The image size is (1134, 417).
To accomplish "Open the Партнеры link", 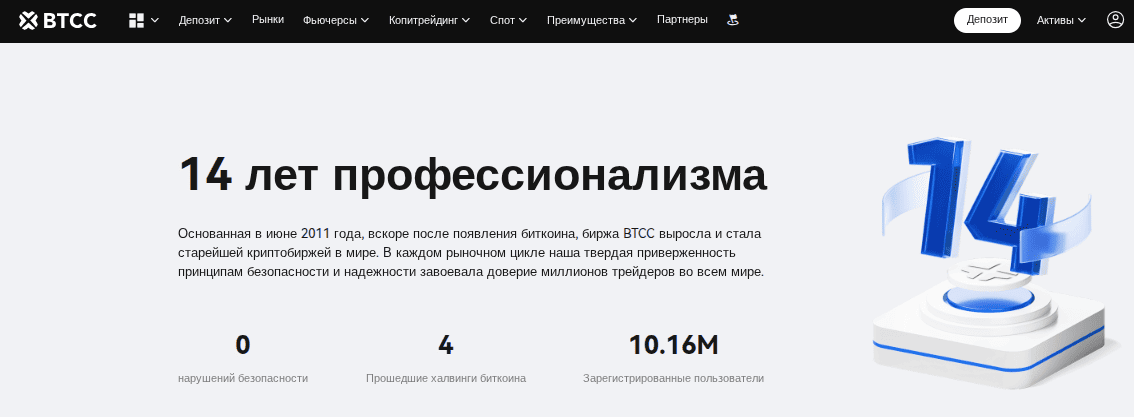I will click(x=682, y=20).
